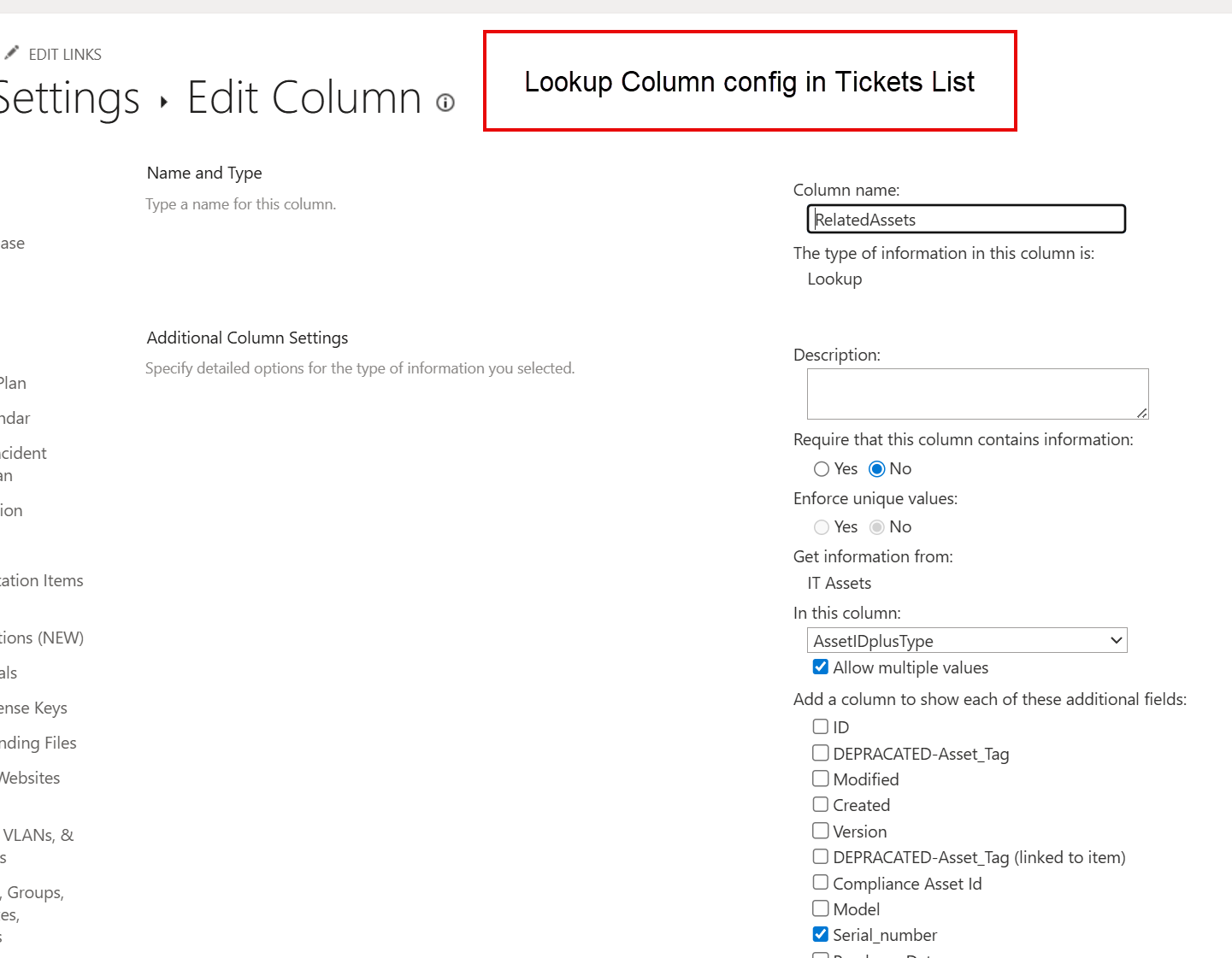
Task: Check DEPRACATED-Asset_Tag (linked to item)
Action: click(x=821, y=857)
